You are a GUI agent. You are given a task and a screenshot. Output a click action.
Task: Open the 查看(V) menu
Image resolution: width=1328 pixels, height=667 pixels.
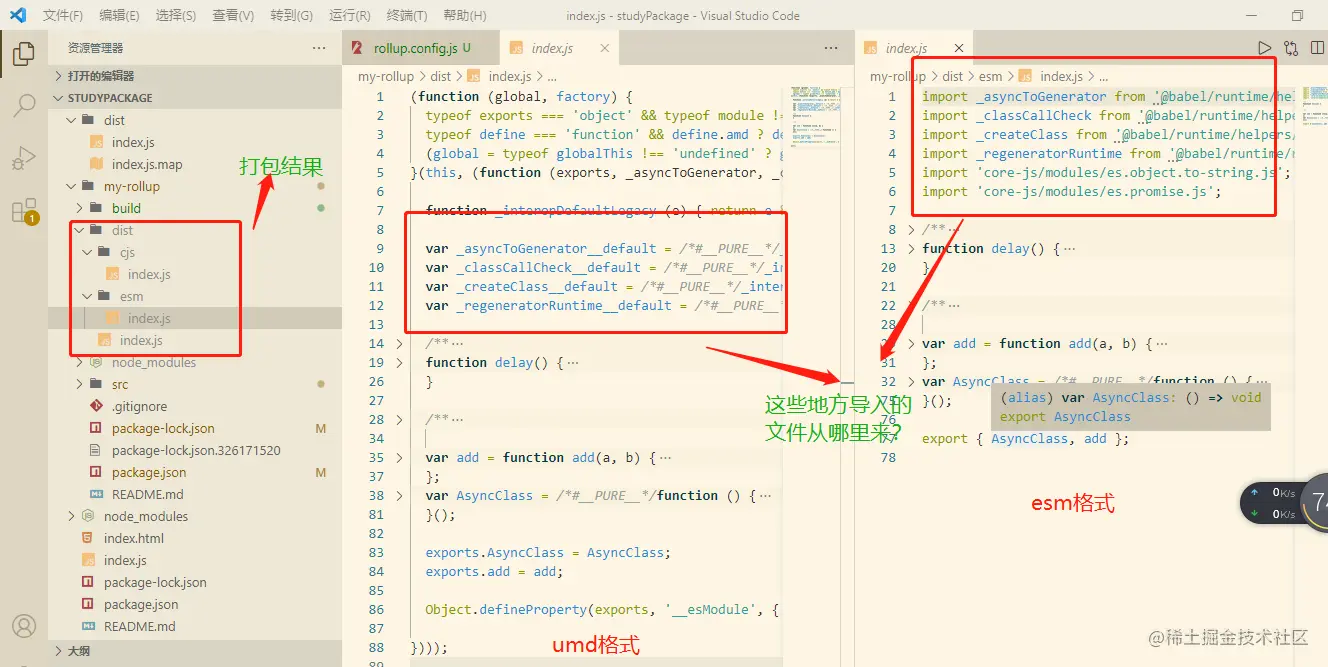233,16
